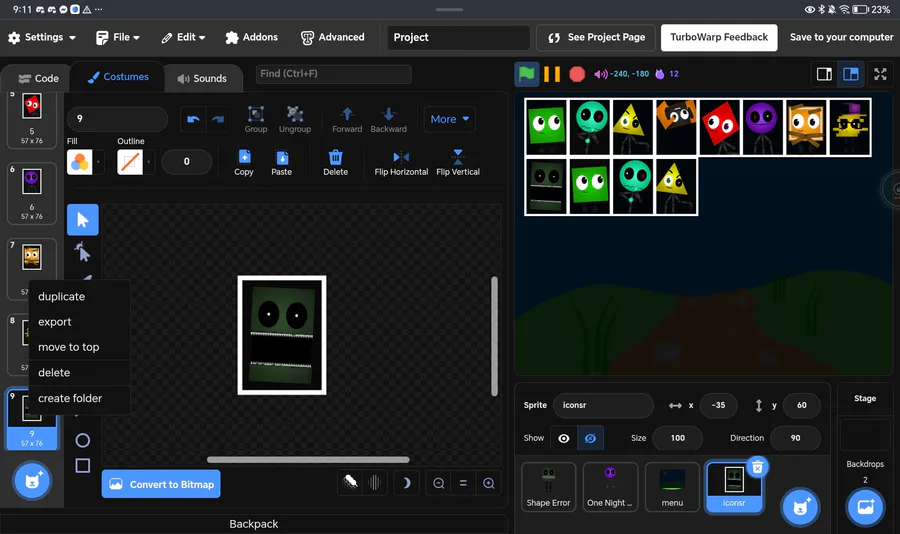Flip the costume vertically
Screen dimensions: 900x534
tap(457, 162)
